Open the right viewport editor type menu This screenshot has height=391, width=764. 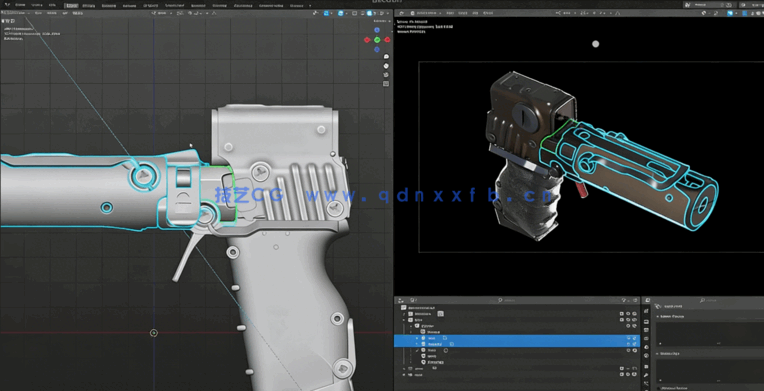(401, 13)
